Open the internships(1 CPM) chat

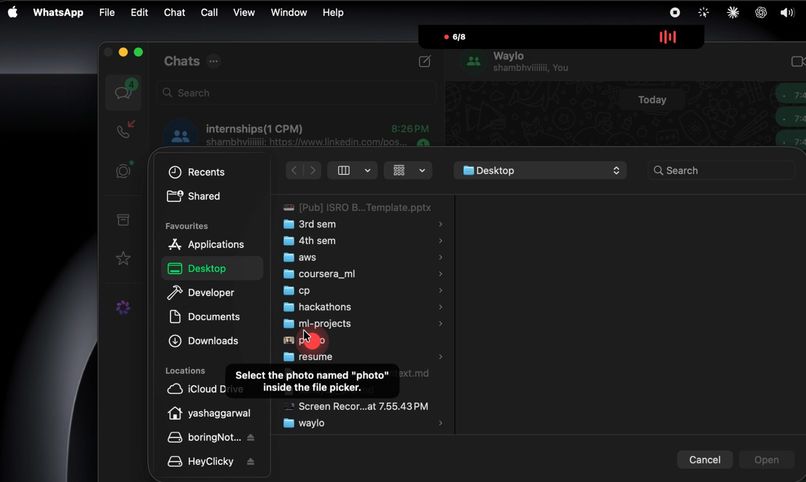click(x=296, y=134)
